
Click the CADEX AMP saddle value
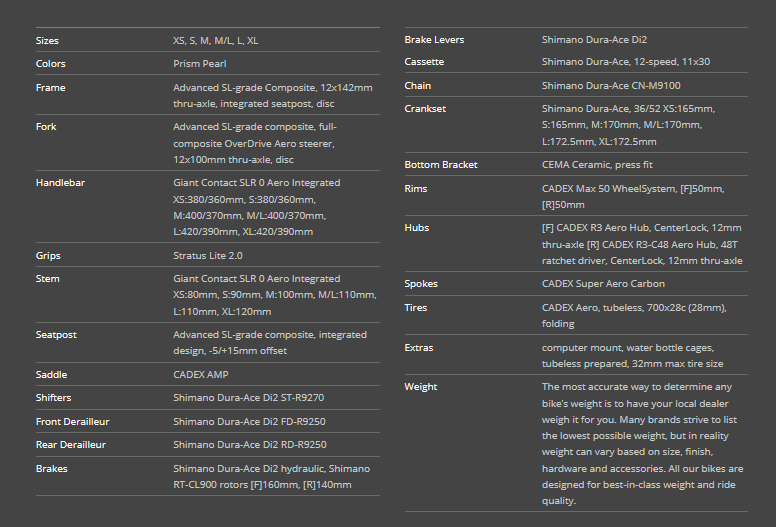[201, 375]
